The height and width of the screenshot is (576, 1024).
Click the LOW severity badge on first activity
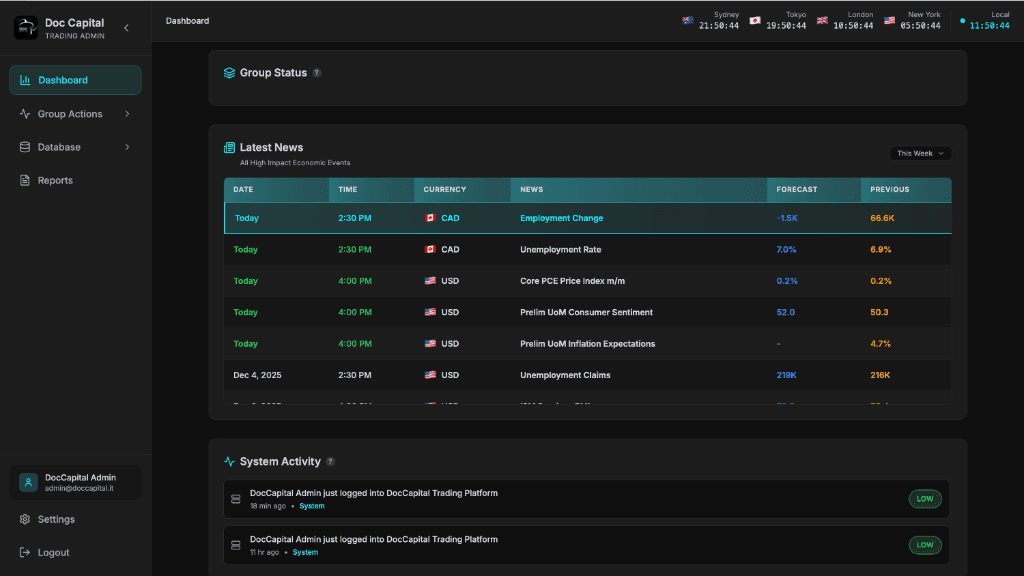click(925, 498)
